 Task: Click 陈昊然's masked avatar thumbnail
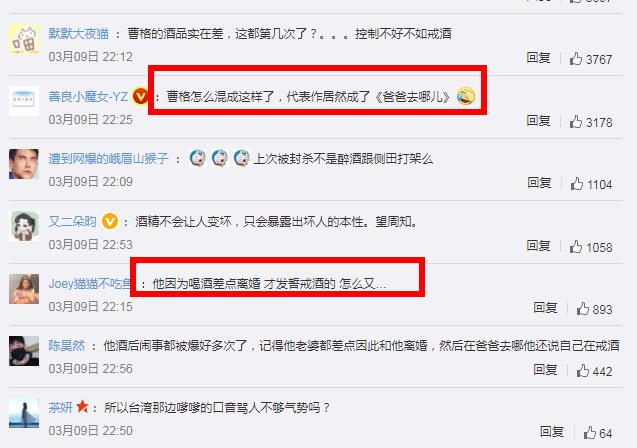[x=24, y=351]
